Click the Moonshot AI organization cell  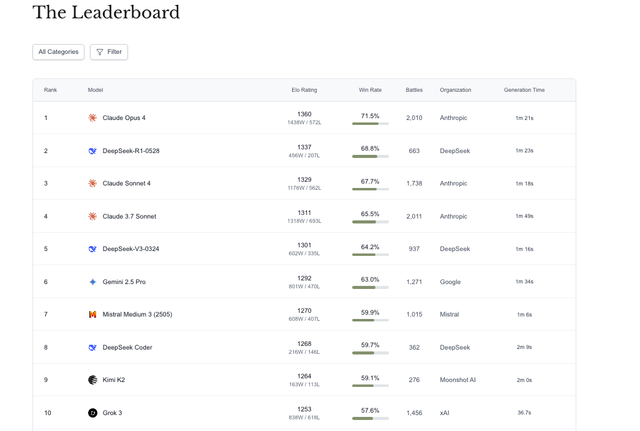click(x=458, y=380)
